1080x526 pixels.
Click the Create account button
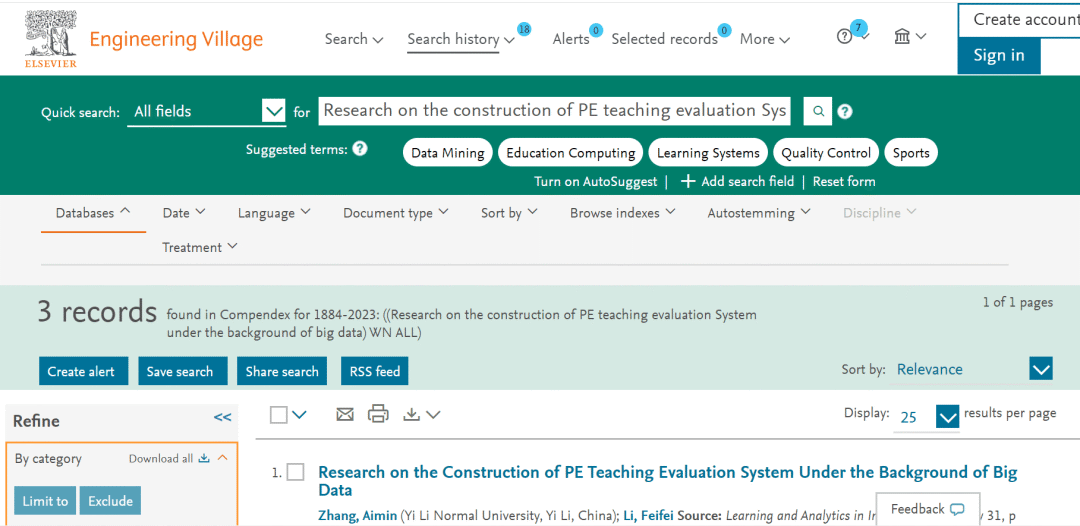point(1019,20)
